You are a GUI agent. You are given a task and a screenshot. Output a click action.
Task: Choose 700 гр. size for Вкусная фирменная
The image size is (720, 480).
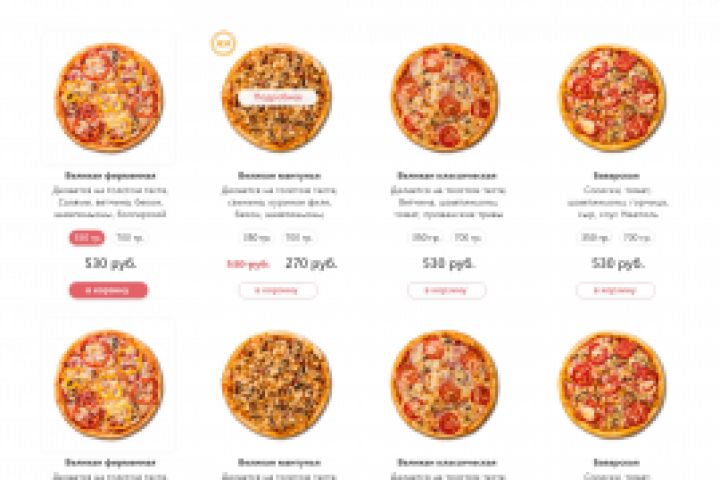(130, 238)
